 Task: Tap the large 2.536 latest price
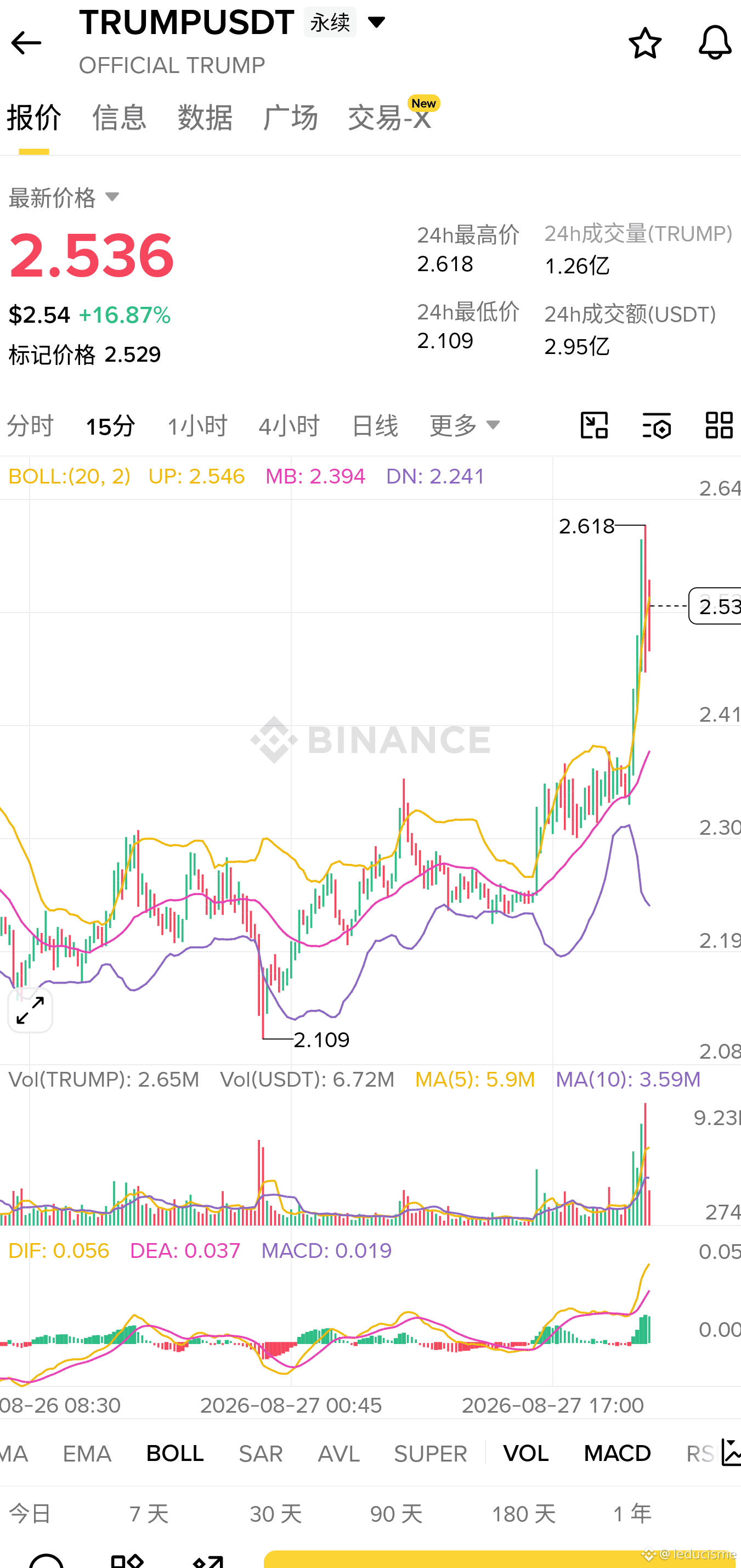coord(92,256)
